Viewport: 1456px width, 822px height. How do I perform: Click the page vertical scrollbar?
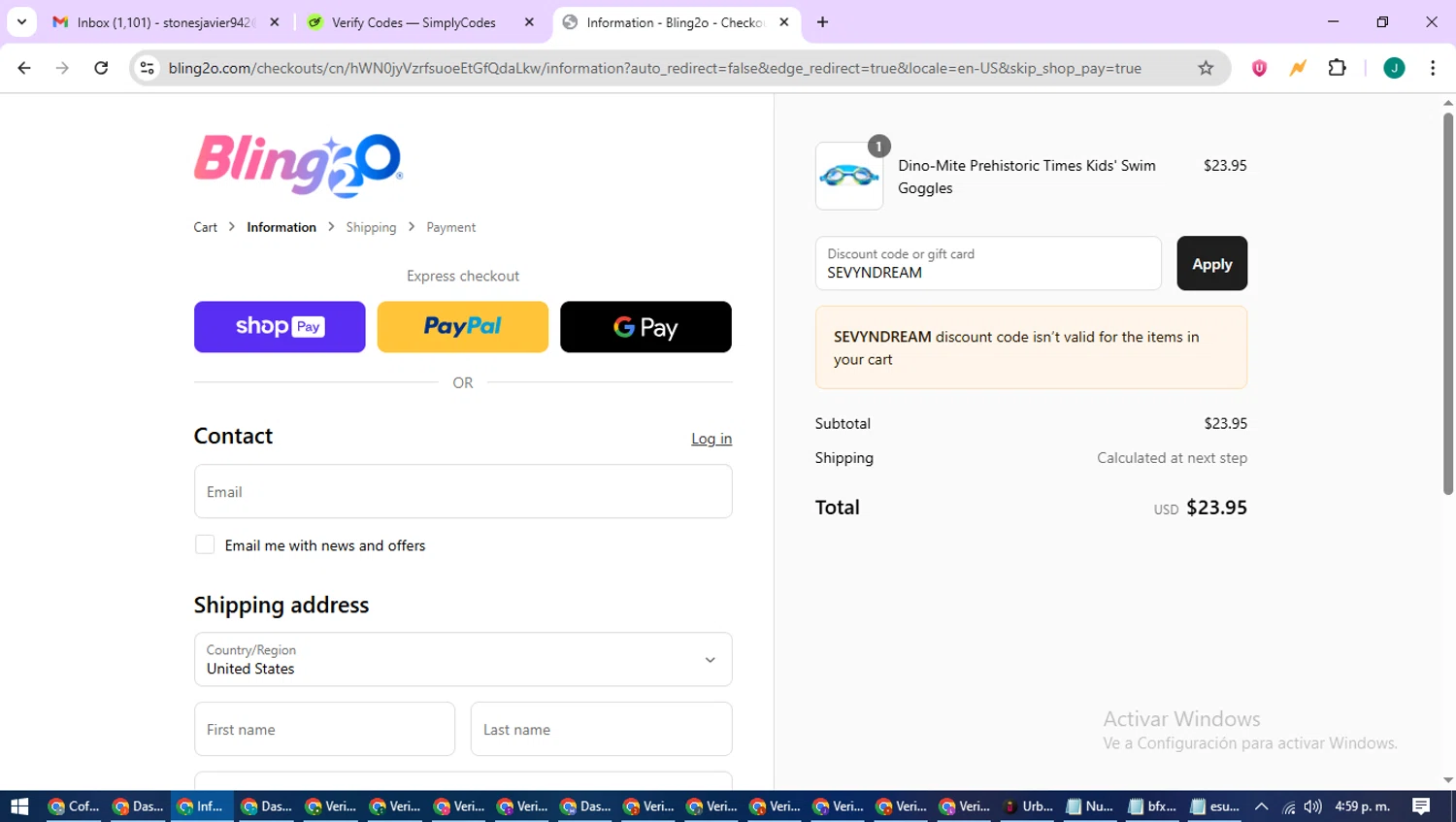[1448, 303]
